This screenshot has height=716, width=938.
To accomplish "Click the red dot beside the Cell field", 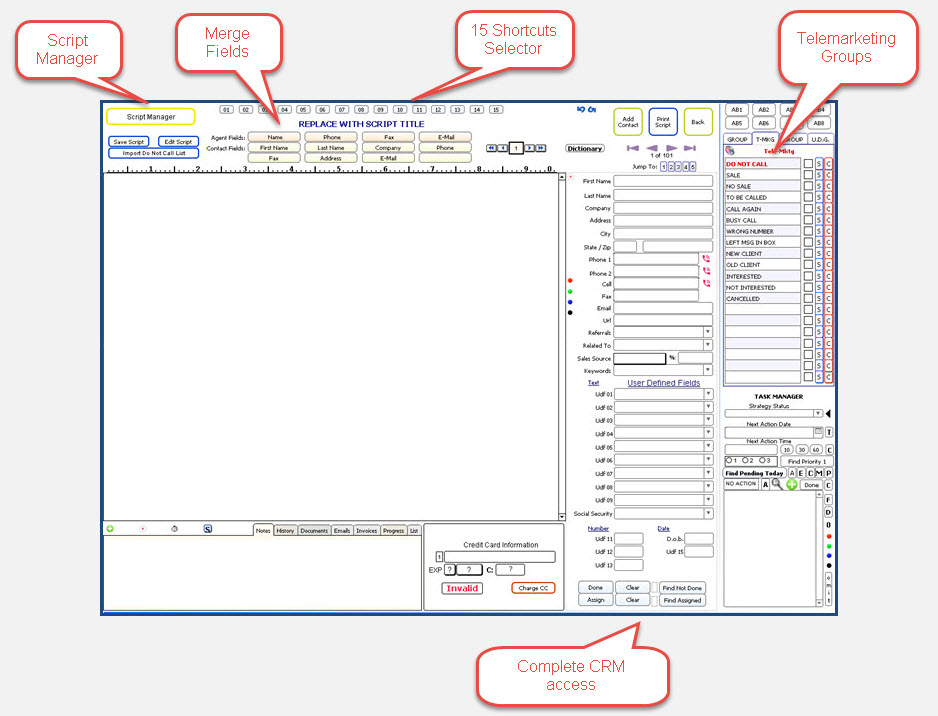I will click(570, 280).
